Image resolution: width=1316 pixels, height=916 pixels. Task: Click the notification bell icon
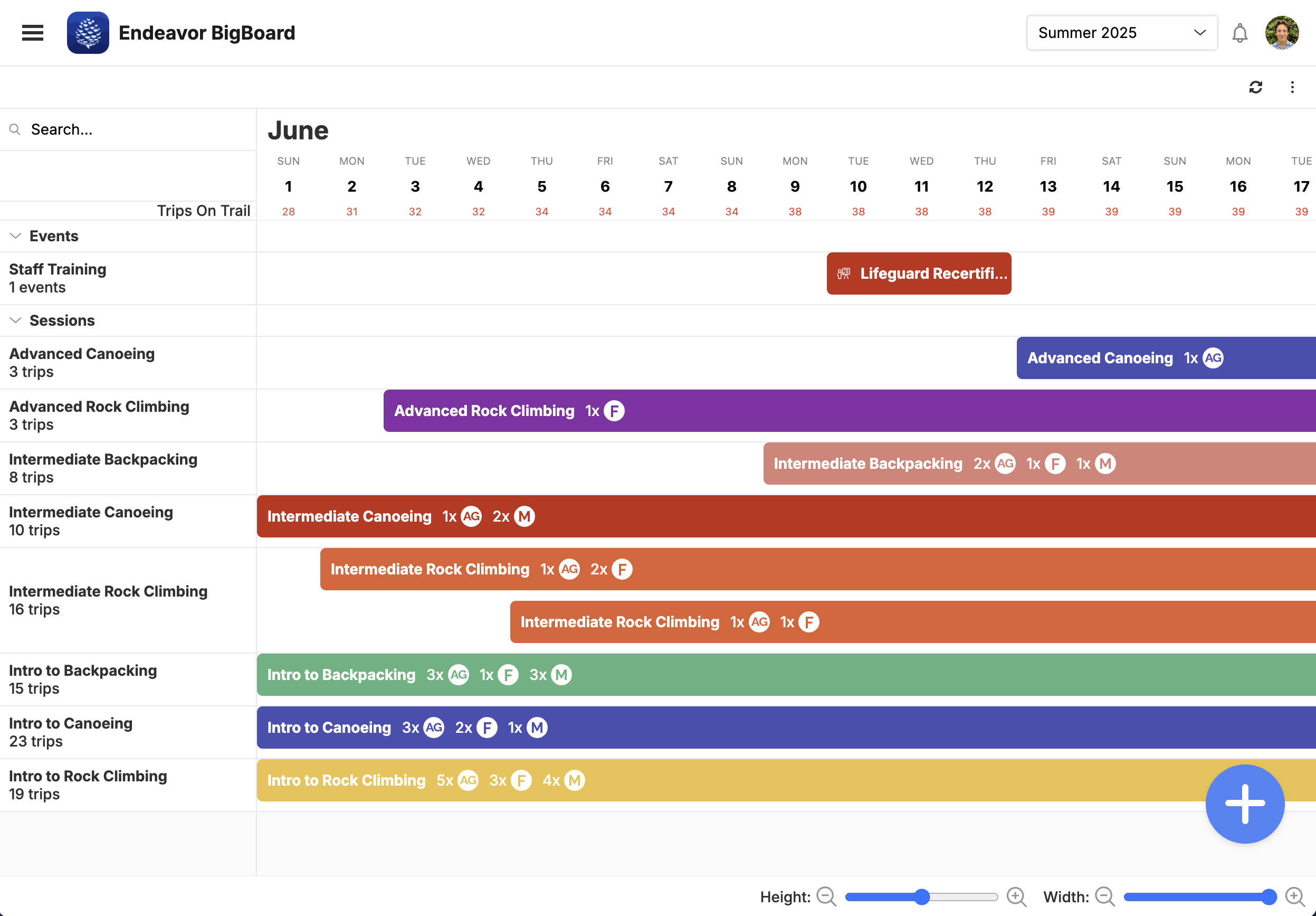tap(1239, 33)
